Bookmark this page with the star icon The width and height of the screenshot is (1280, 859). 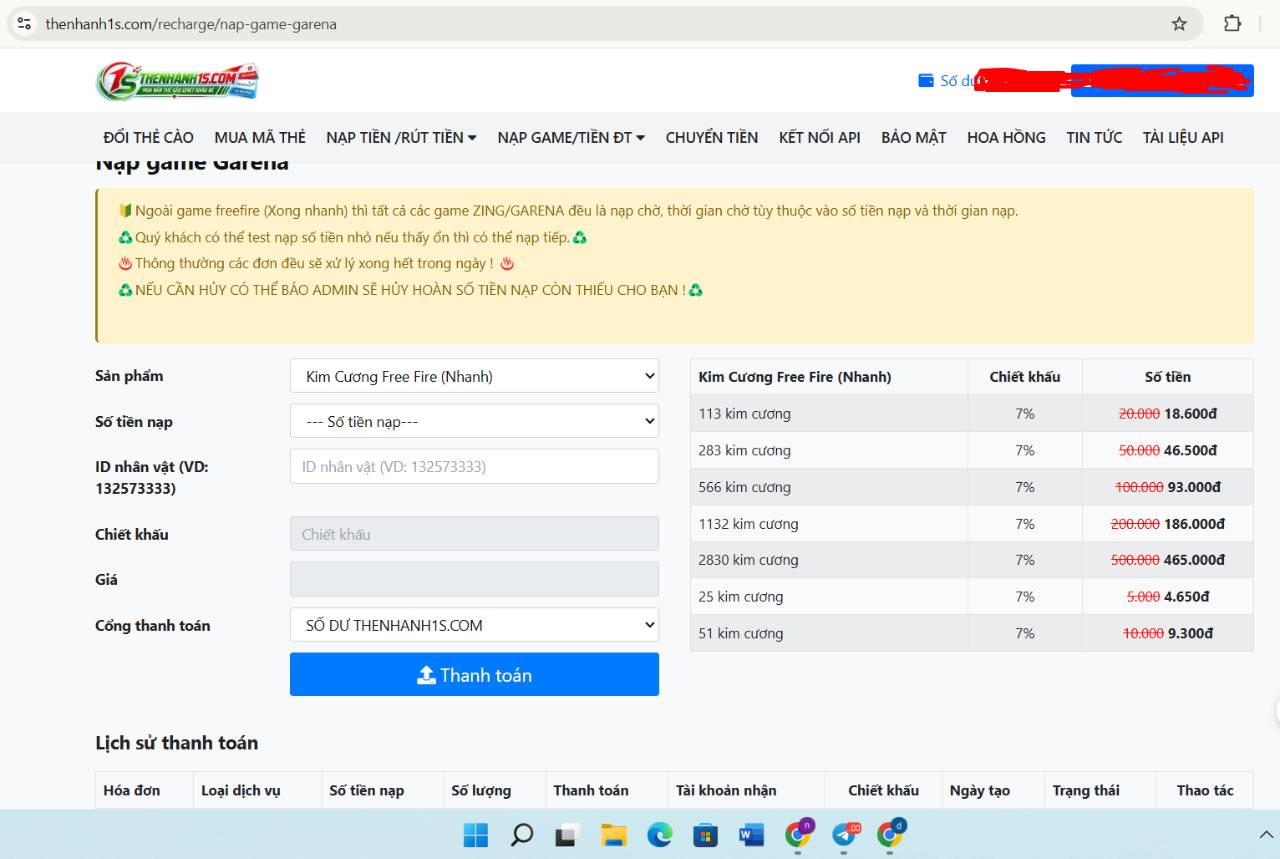(1179, 24)
